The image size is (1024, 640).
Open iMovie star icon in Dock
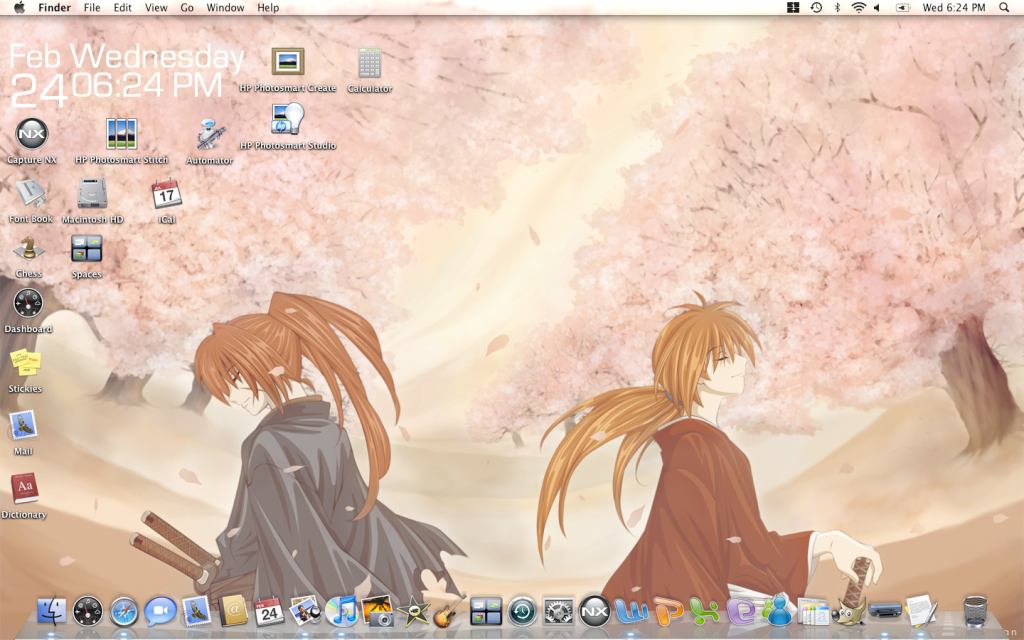413,612
